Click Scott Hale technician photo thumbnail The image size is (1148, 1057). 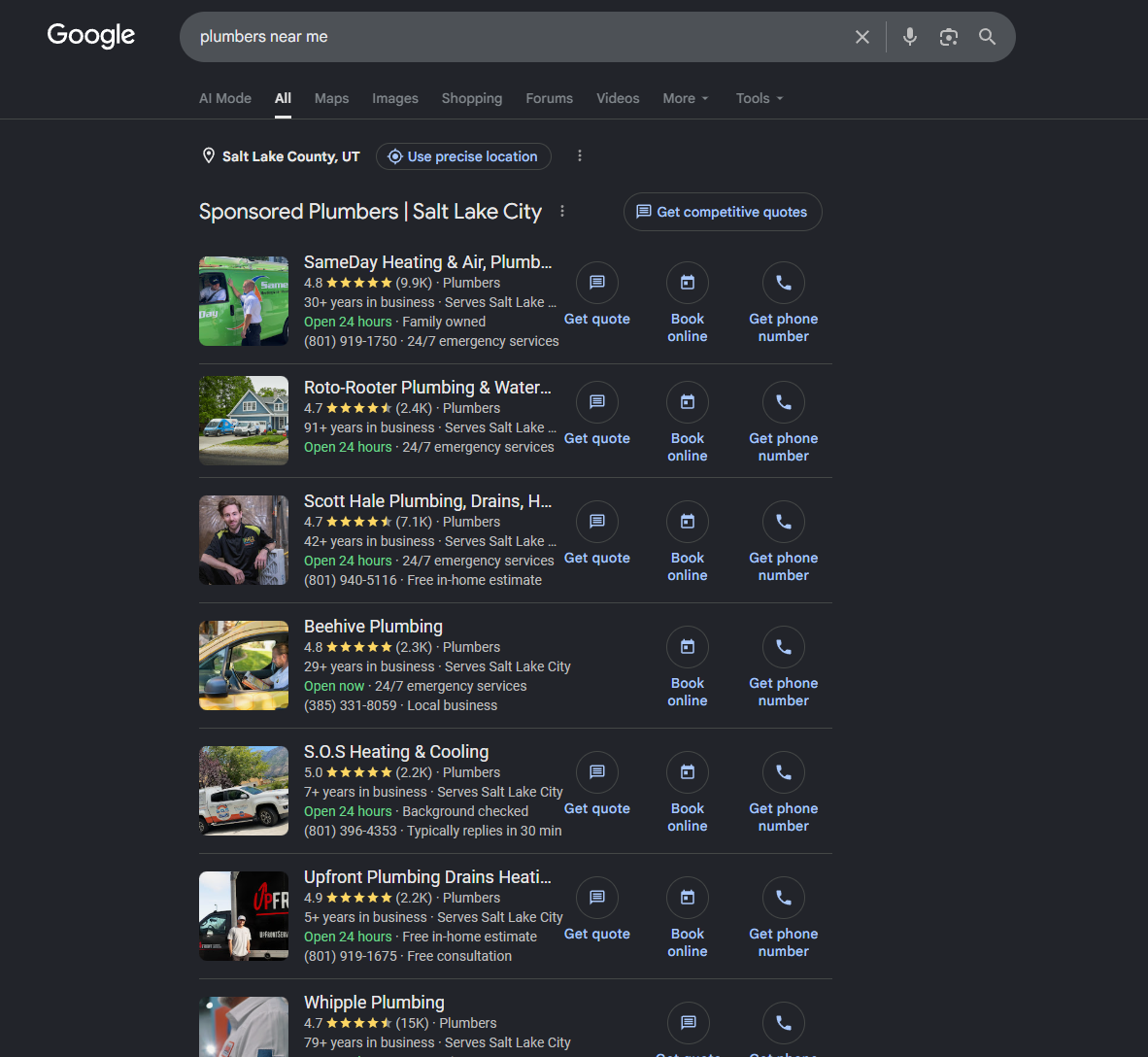244,540
